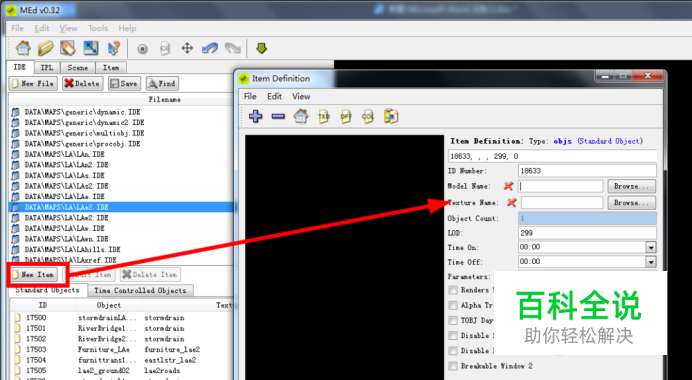
Task: Enable Breakable Window 2 checkbox
Action: tap(453, 366)
